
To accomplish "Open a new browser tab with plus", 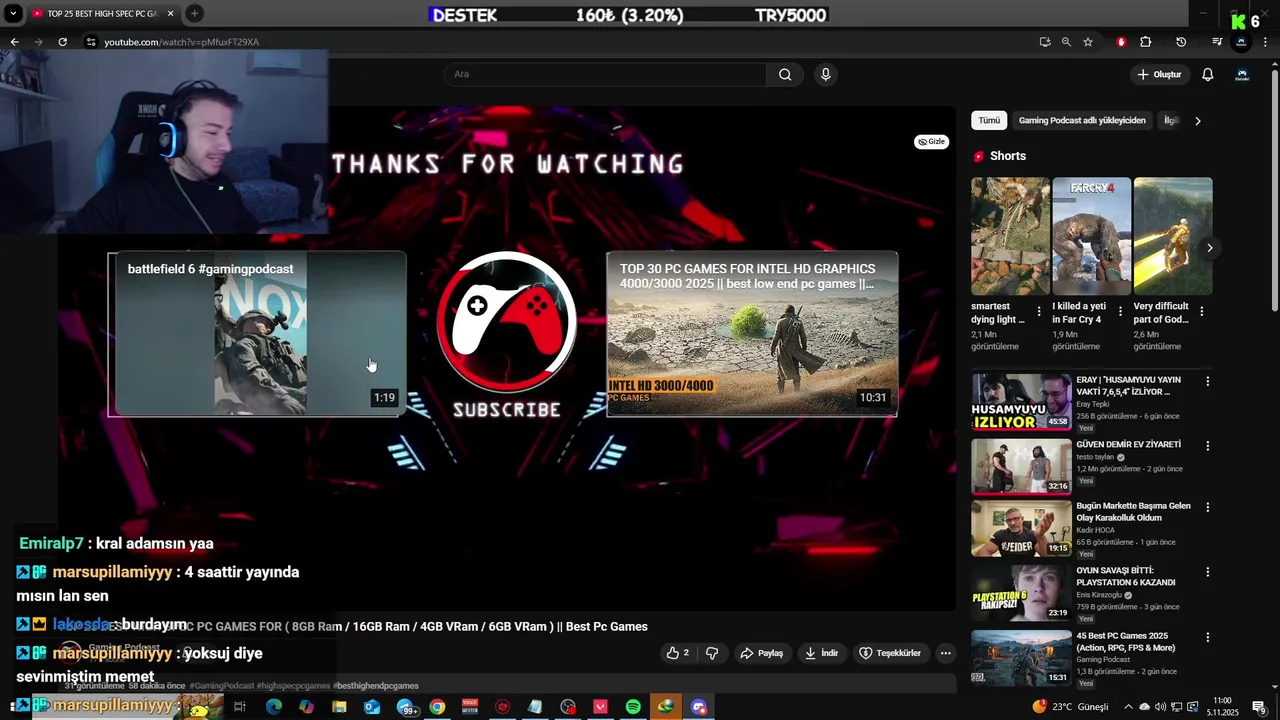I will (194, 14).
